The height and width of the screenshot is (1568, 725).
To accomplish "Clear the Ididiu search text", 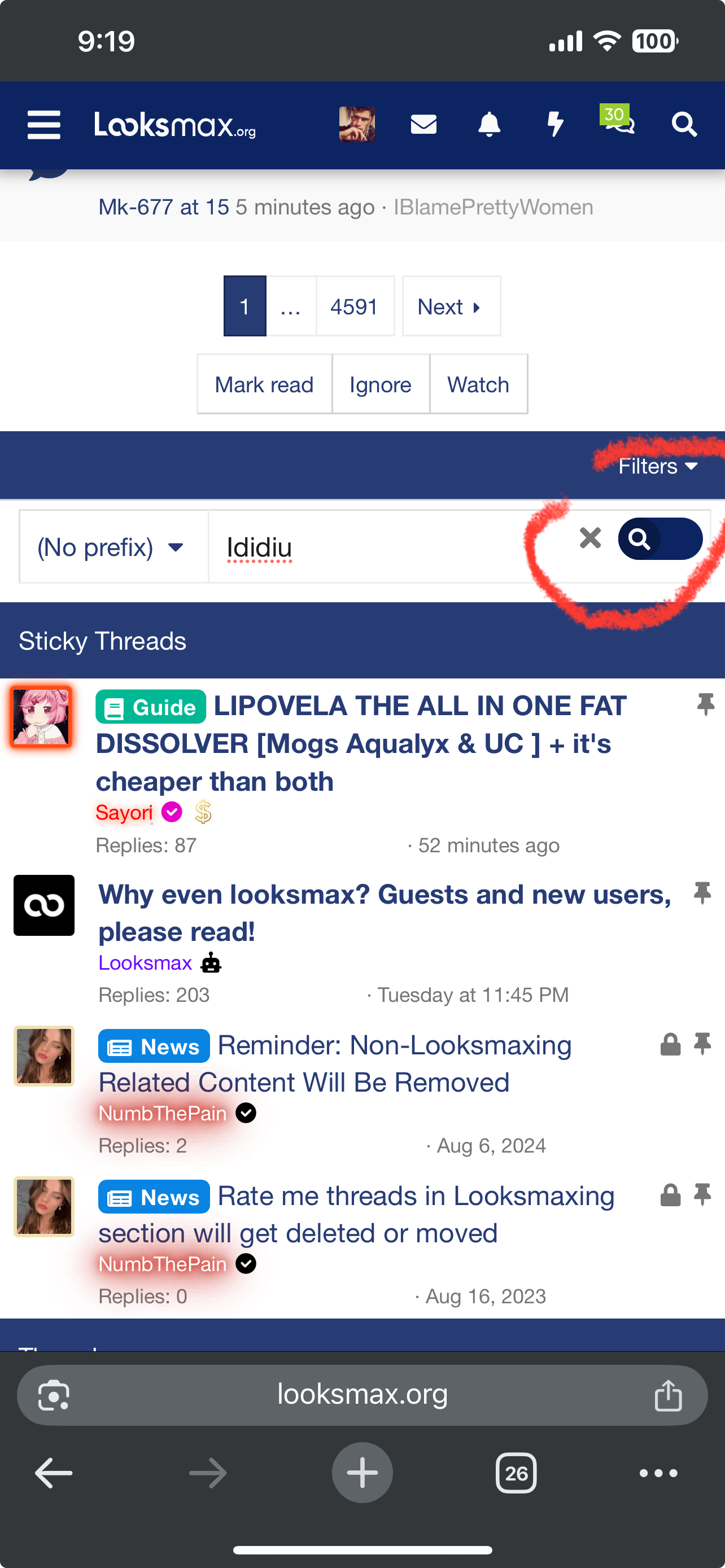I will pyautogui.click(x=590, y=538).
